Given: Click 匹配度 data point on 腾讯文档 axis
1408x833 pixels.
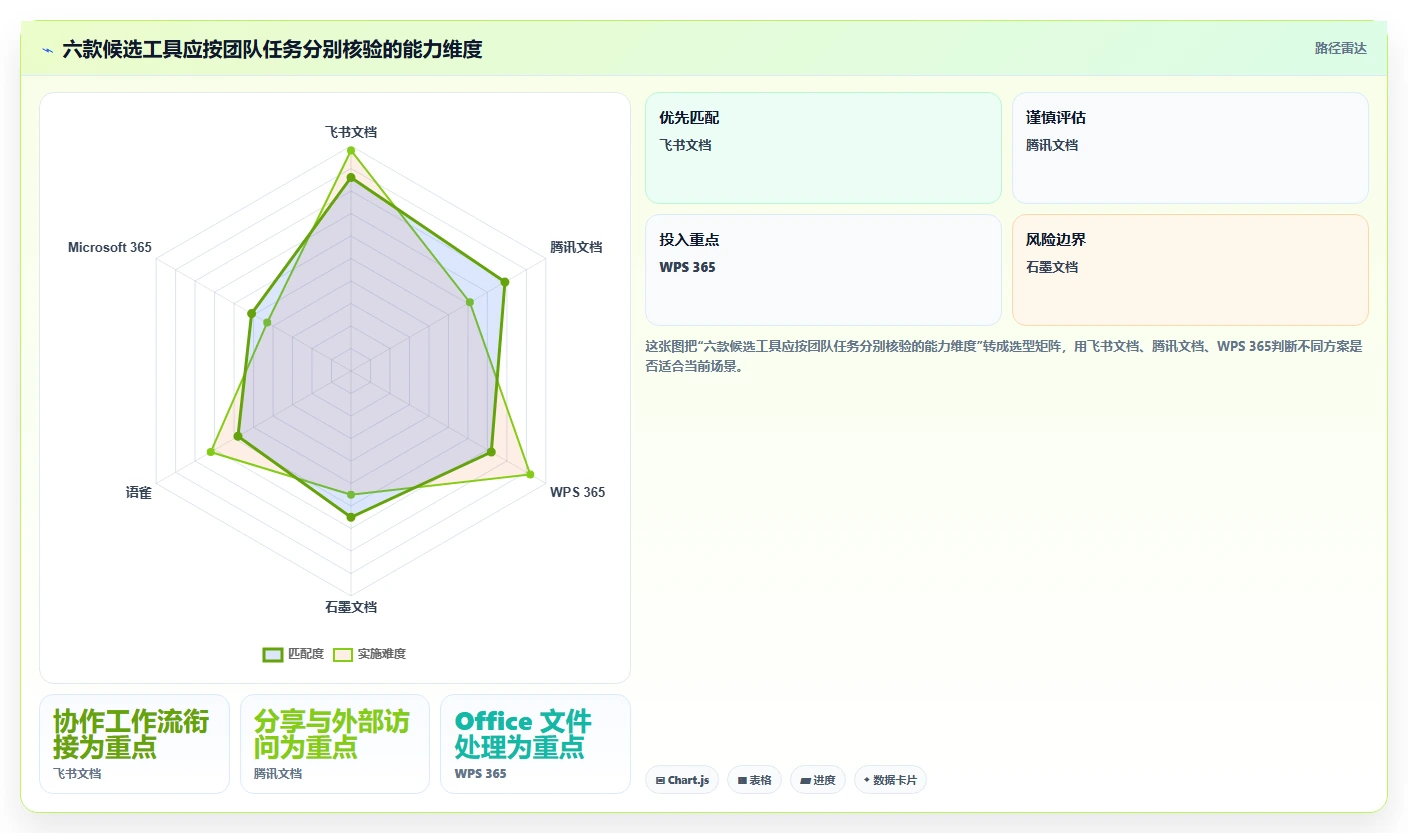Looking at the screenshot, I should [504, 282].
